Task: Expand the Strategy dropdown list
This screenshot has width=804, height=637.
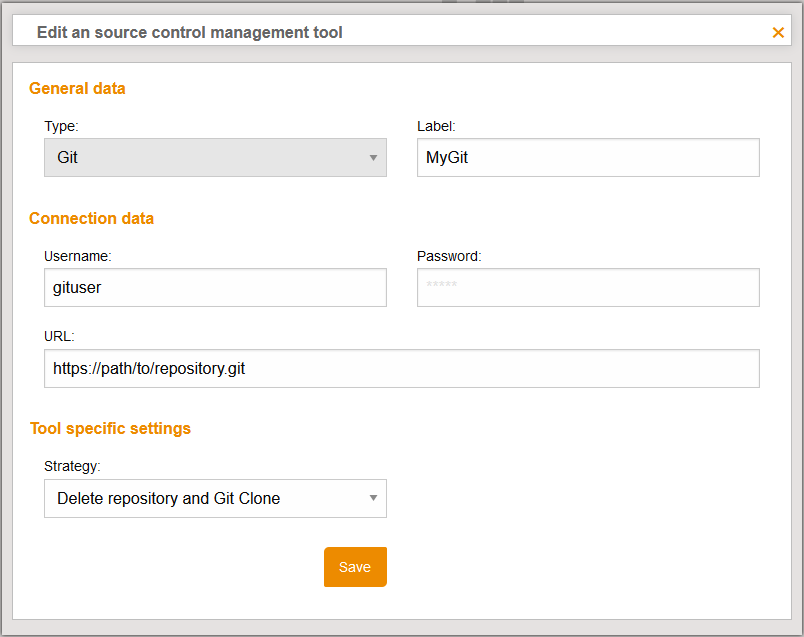Action: tap(205, 498)
